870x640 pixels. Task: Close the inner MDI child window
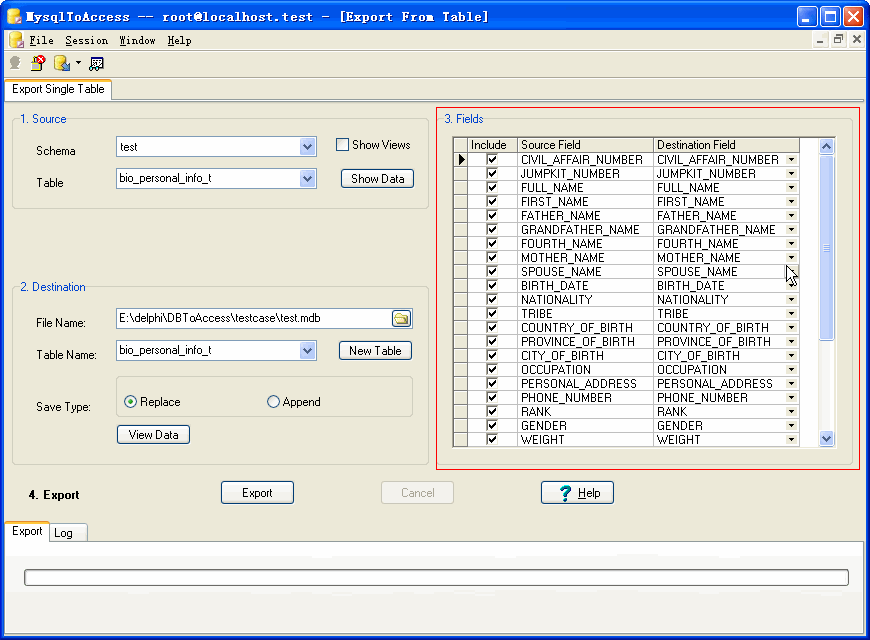tap(857, 39)
